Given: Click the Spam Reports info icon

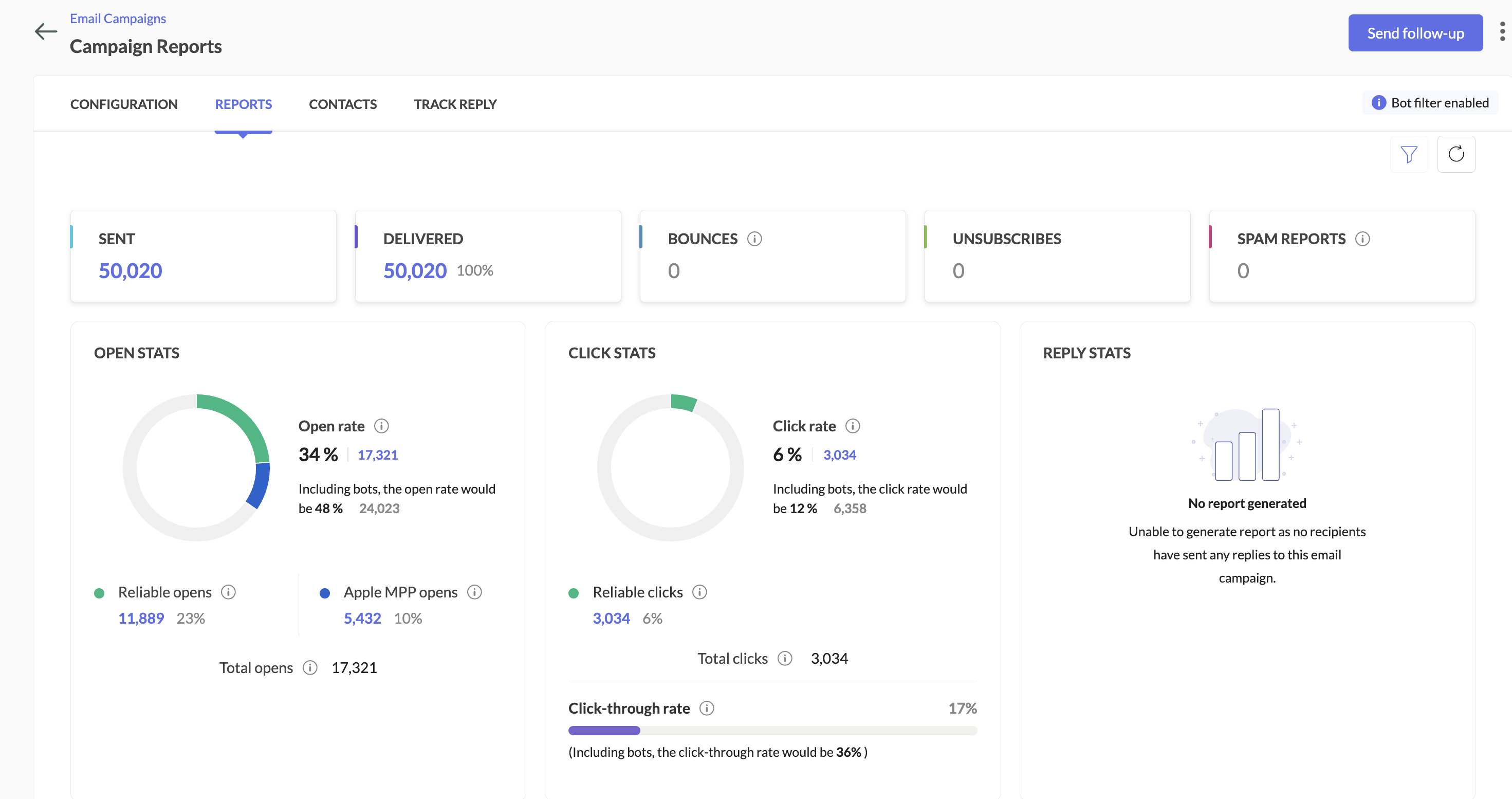Looking at the screenshot, I should pyautogui.click(x=1362, y=239).
